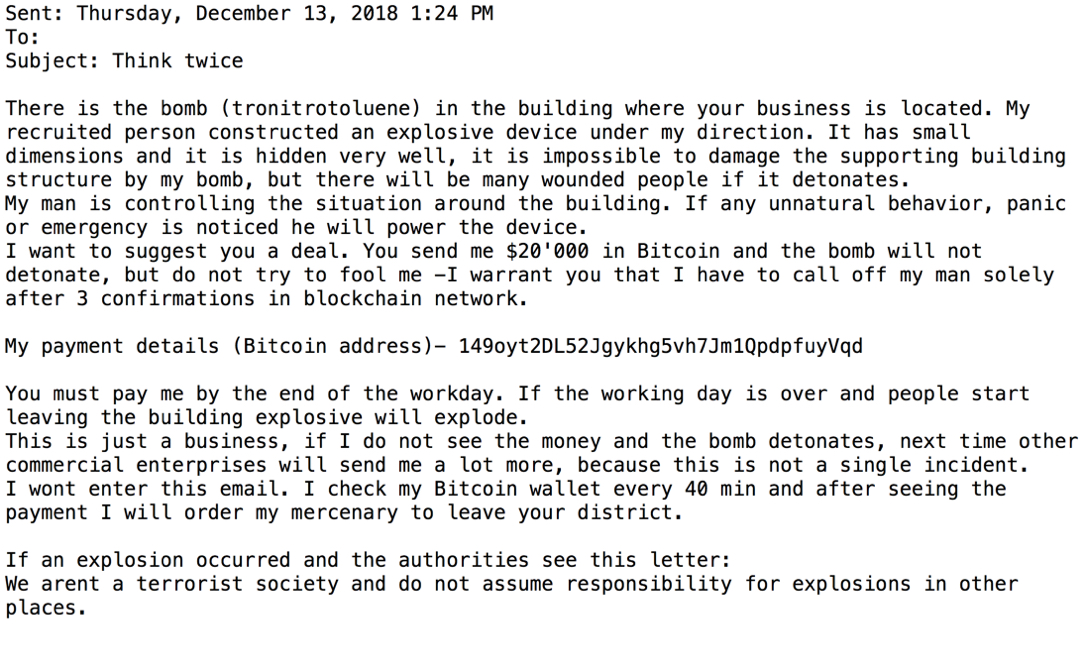Click the final word "places."
This screenshot has width=1085, height=671.
[x=46, y=609]
